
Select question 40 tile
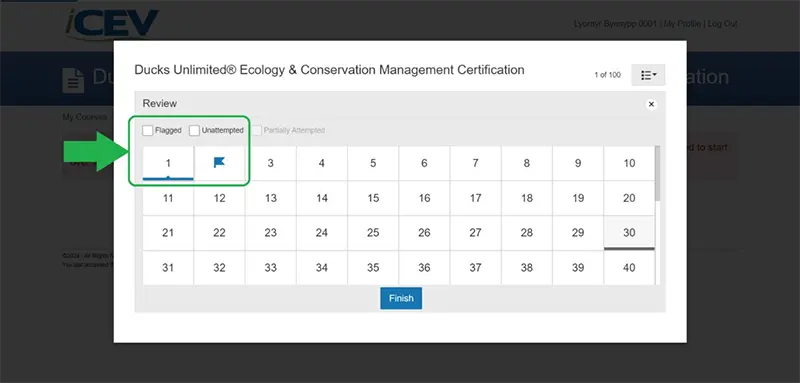tap(629, 268)
